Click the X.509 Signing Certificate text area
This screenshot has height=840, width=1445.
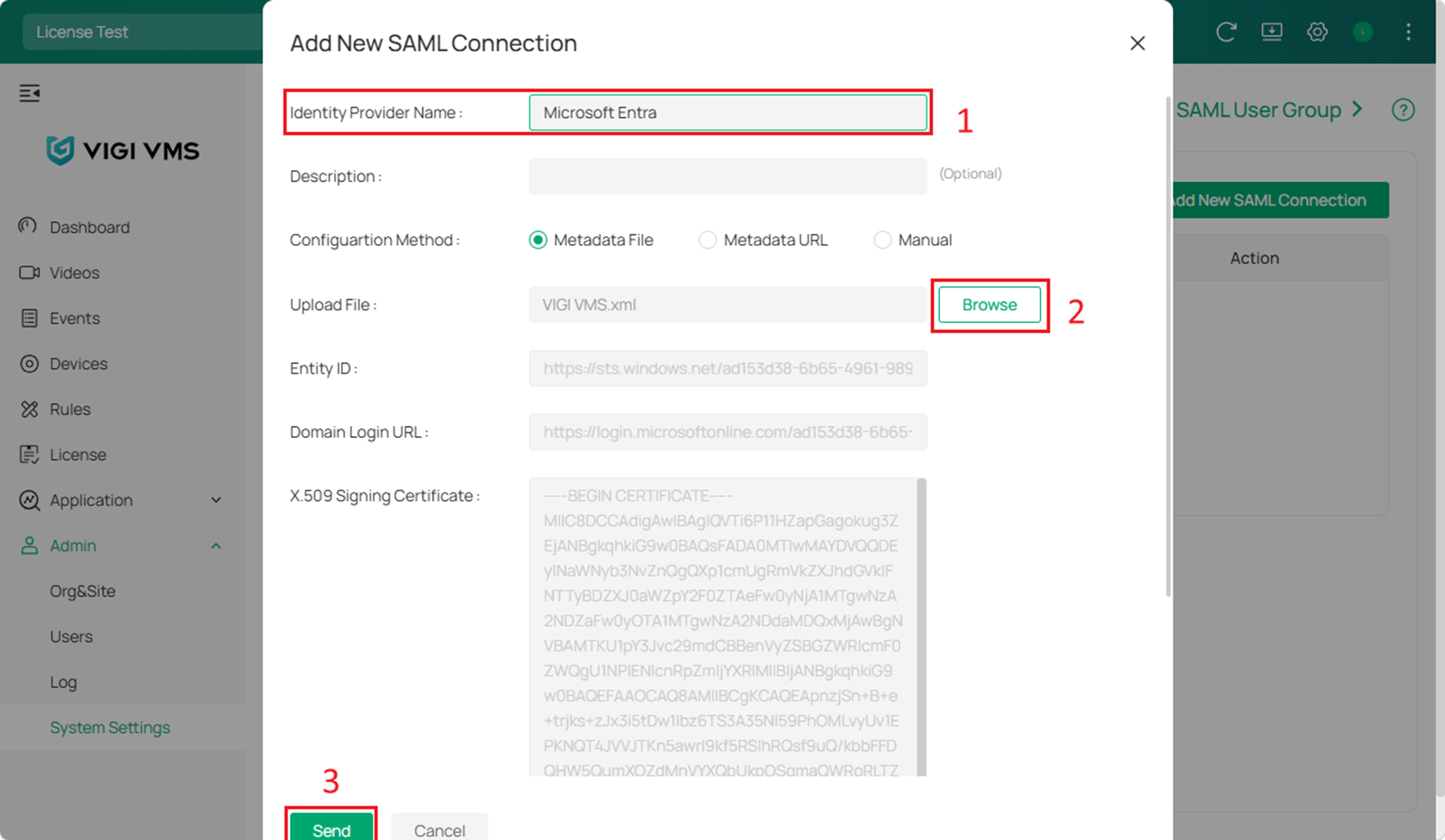point(722,627)
